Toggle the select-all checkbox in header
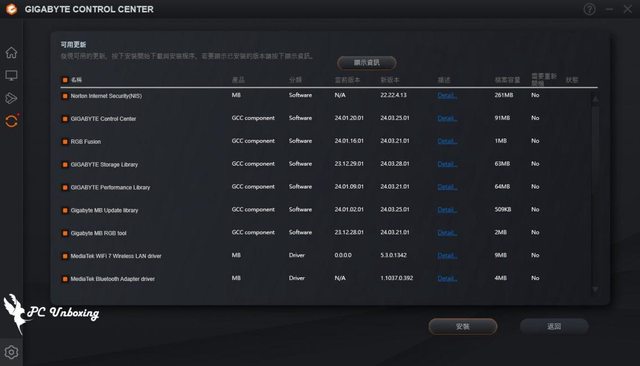Screen dimensions: 640x366 pyautogui.click(x=64, y=80)
